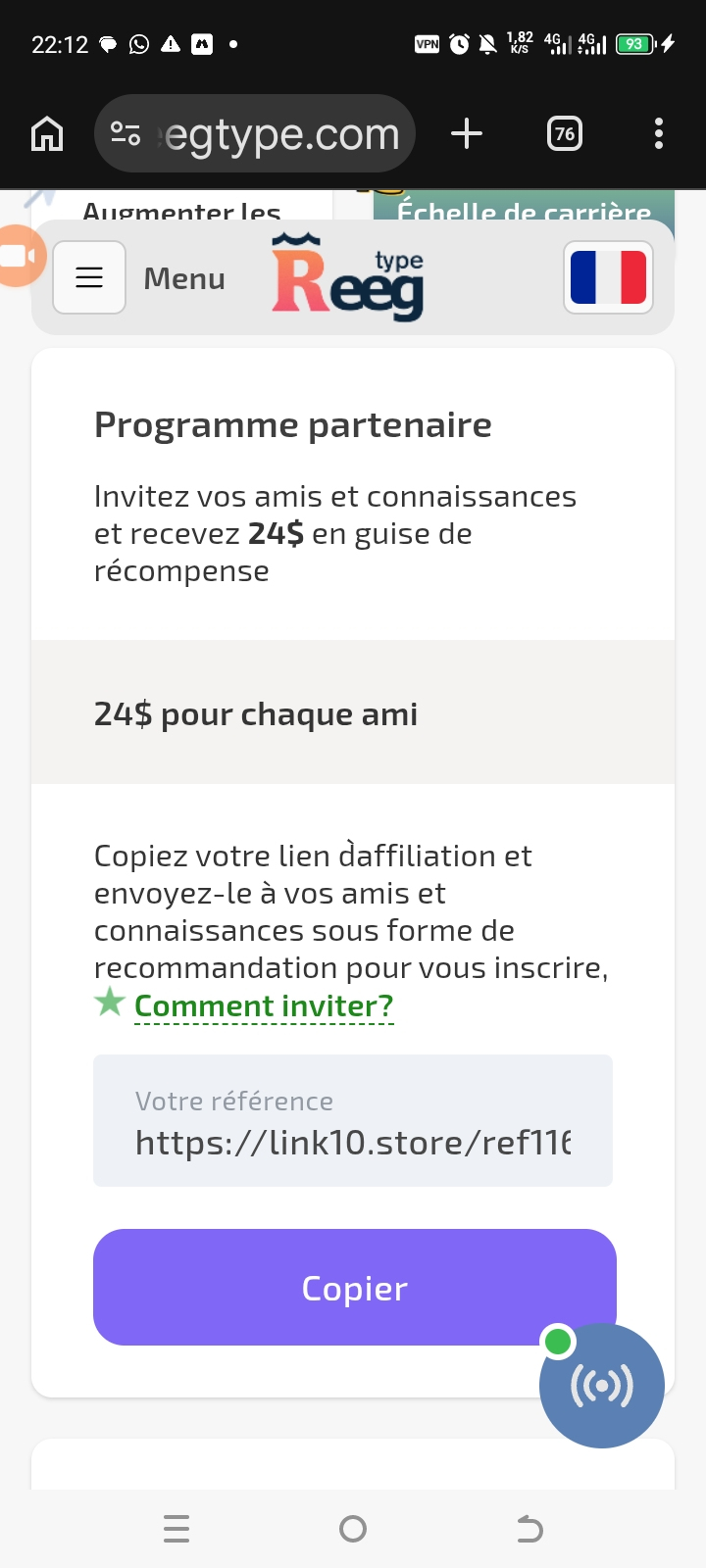706x1568 pixels.
Task: Tap the Menu label in site header
Action: click(x=184, y=278)
